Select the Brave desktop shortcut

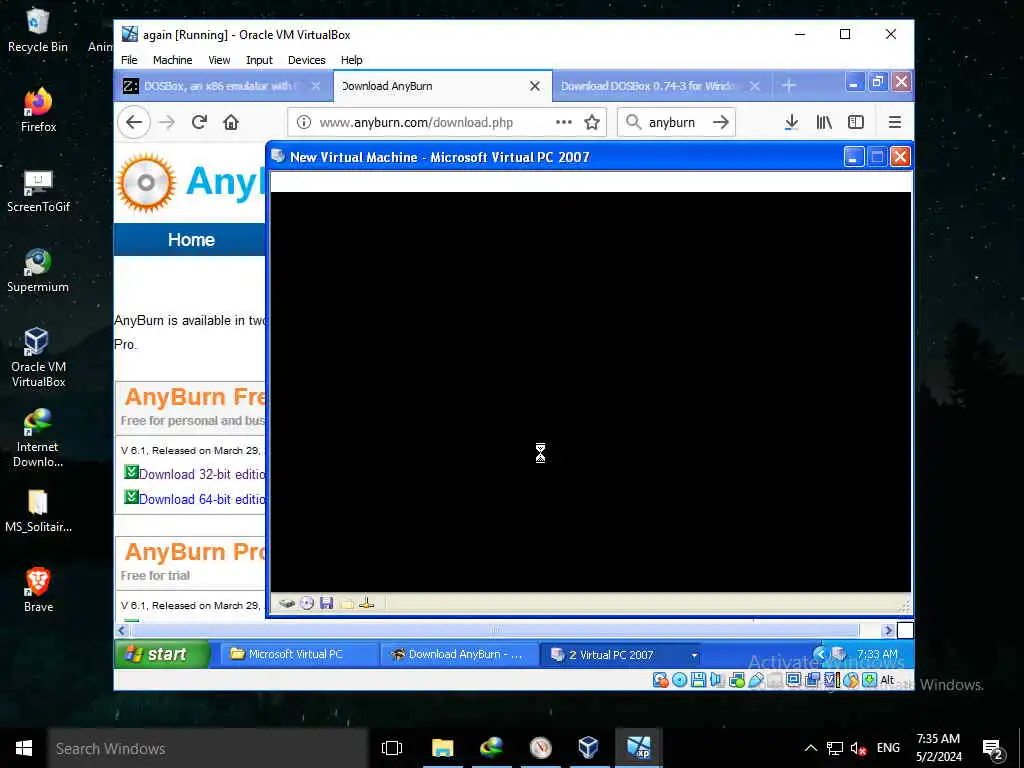[x=38, y=590]
